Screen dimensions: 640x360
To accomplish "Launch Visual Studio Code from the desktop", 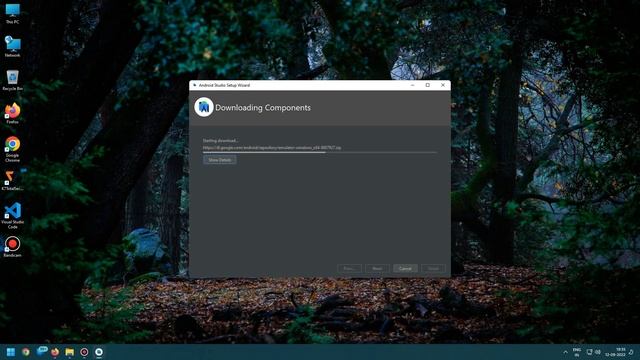I will 12,216.
